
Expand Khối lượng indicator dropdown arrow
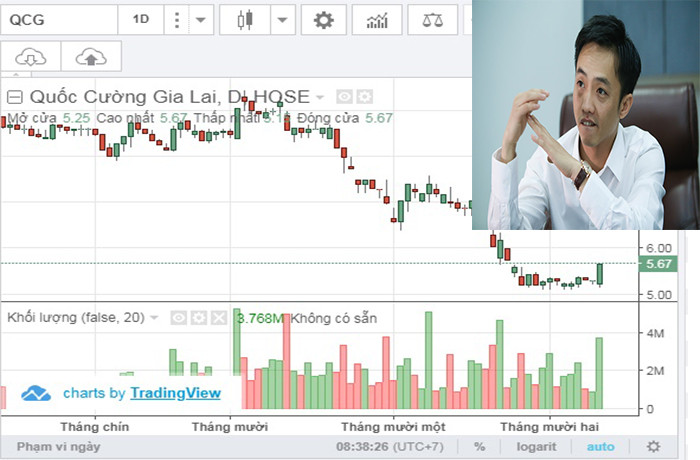(x=154, y=318)
